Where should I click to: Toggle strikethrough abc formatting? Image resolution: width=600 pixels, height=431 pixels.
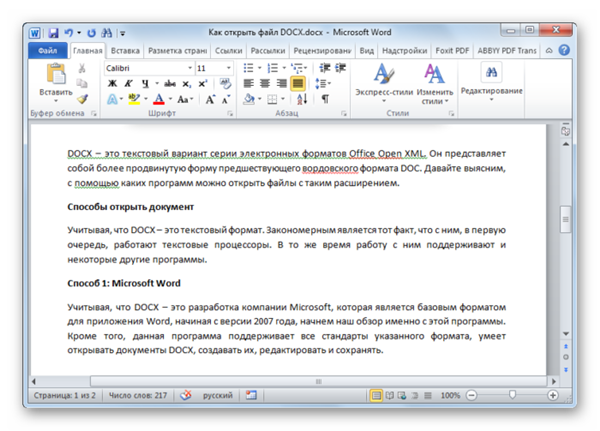pyautogui.click(x=170, y=83)
